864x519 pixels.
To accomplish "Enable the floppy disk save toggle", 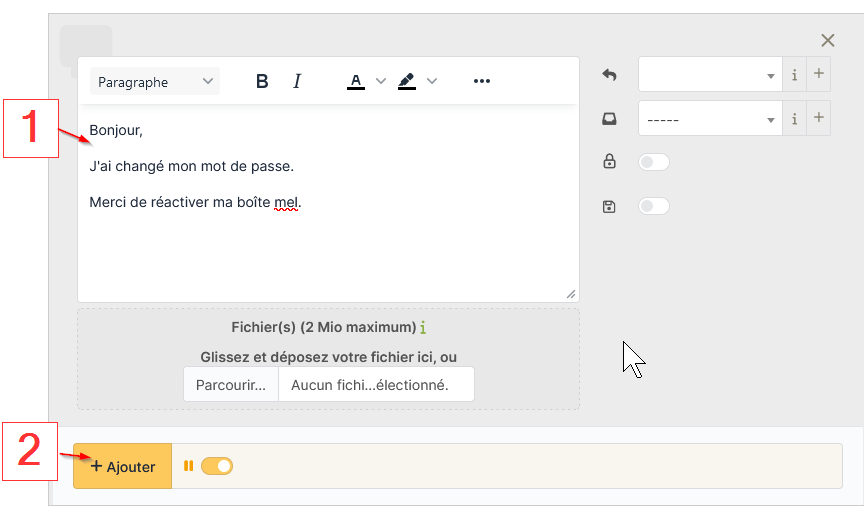I will (653, 206).
